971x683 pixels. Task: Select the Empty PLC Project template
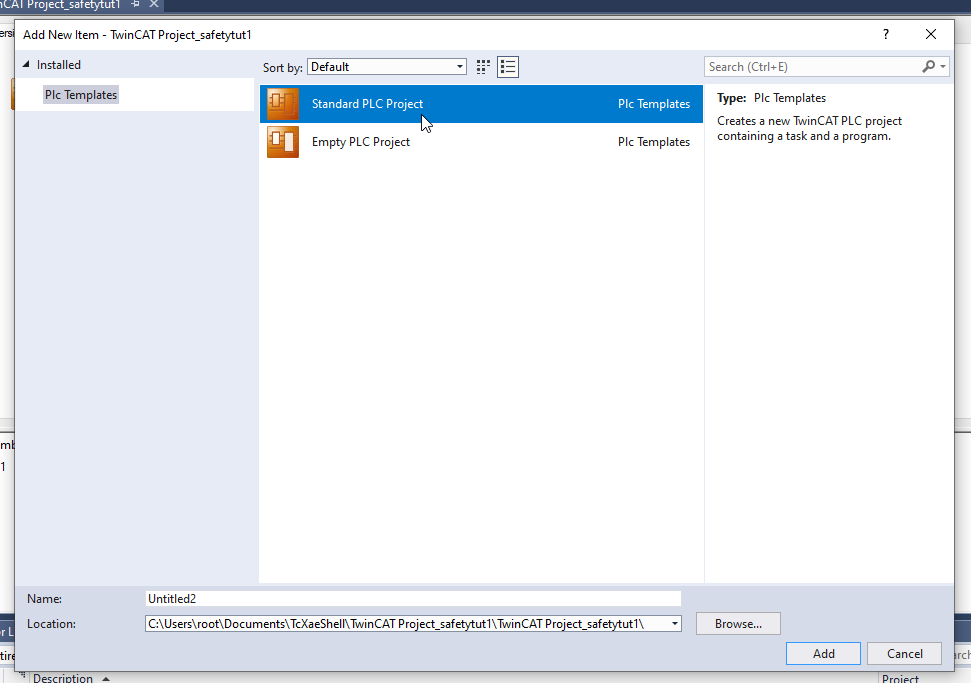481,142
